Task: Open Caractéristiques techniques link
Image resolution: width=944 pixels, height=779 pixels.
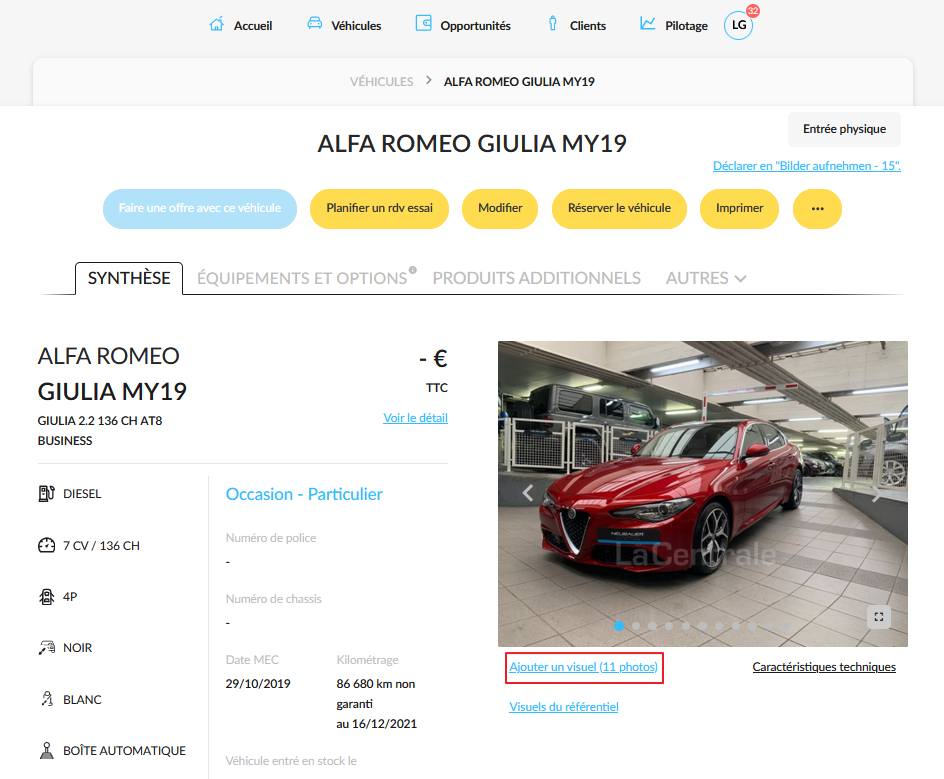Action: coord(824,667)
